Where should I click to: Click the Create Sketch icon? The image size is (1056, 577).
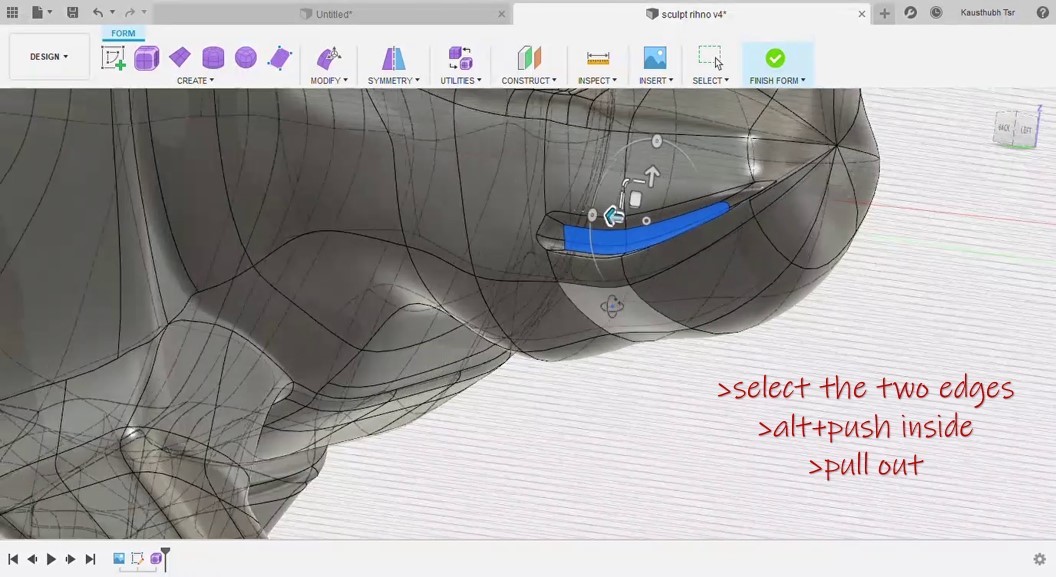click(x=113, y=58)
